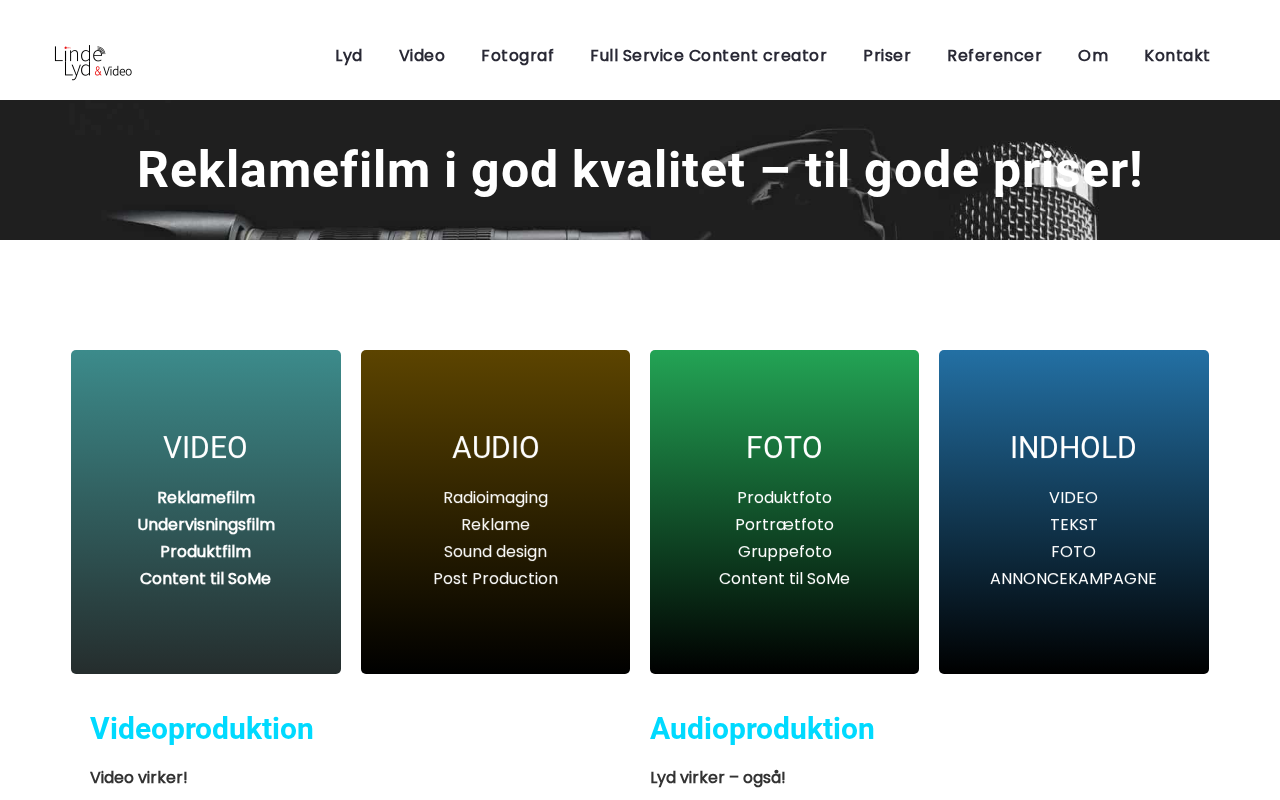Select Gruppefoto in the FOTO card
The width and height of the screenshot is (1280, 800).
point(785,552)
